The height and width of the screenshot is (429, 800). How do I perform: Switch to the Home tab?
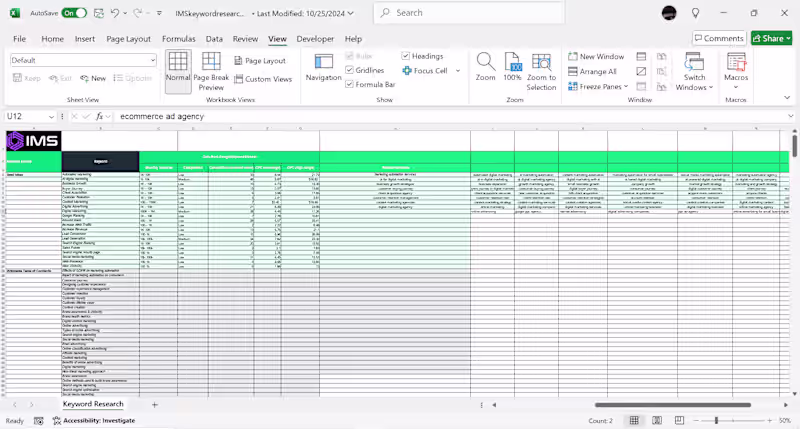click(53, 39)
